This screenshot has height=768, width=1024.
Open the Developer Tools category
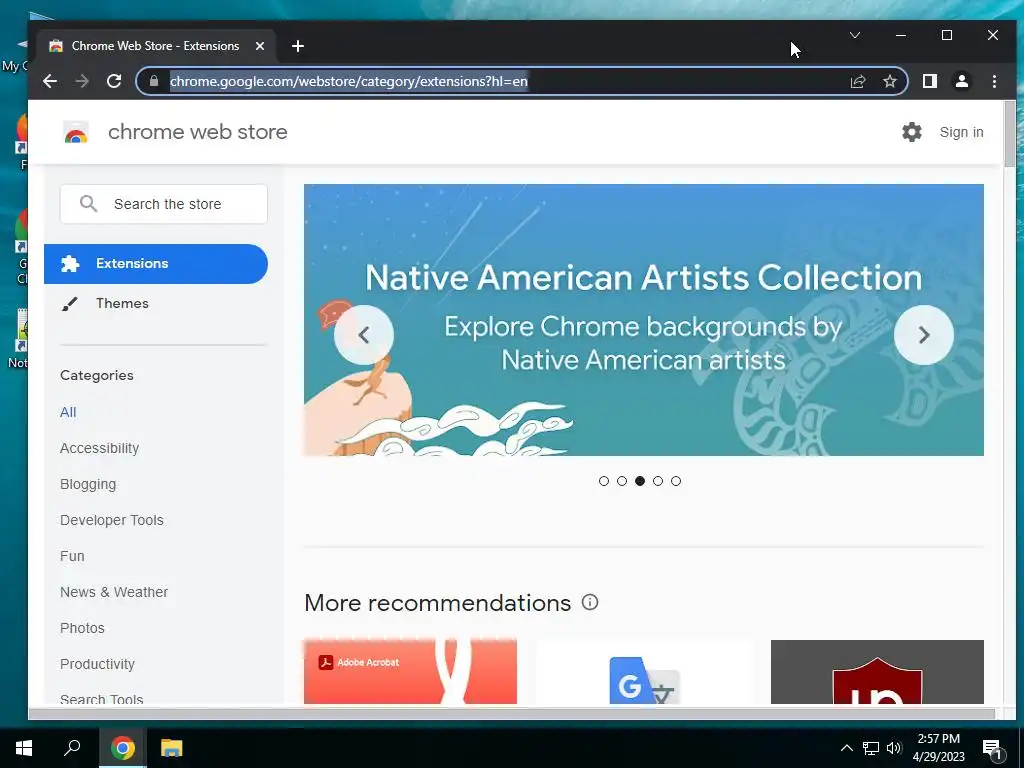[x=112, y=520]
